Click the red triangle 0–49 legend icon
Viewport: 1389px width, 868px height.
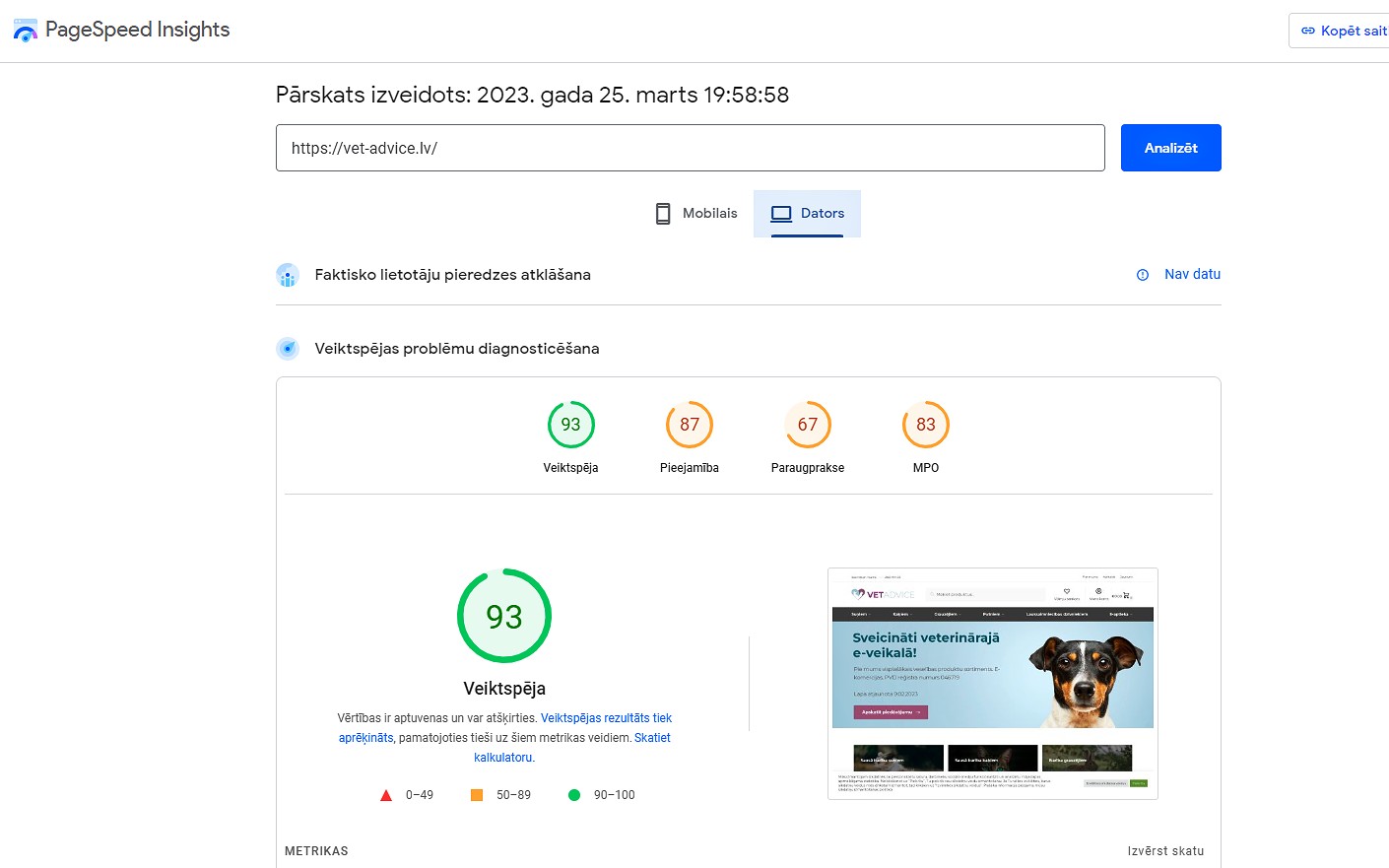[x=386, y=795]
